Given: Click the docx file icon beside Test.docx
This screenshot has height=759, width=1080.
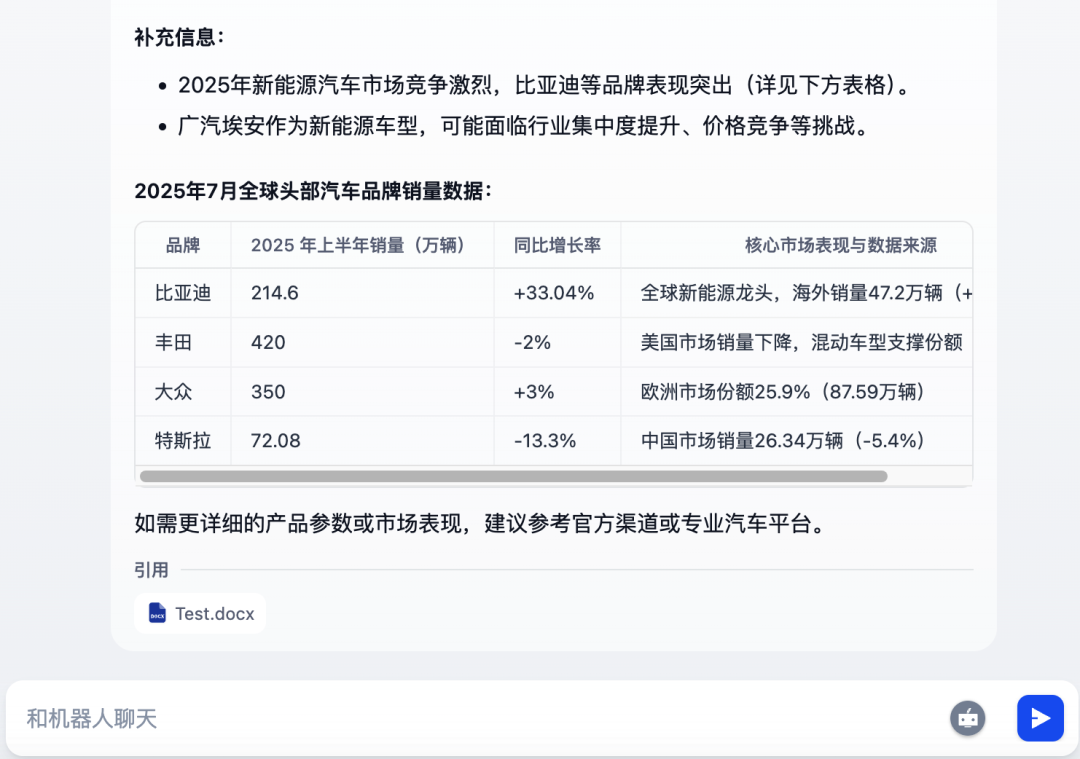Looking at the screenshot, I should (x=157, y=613).
